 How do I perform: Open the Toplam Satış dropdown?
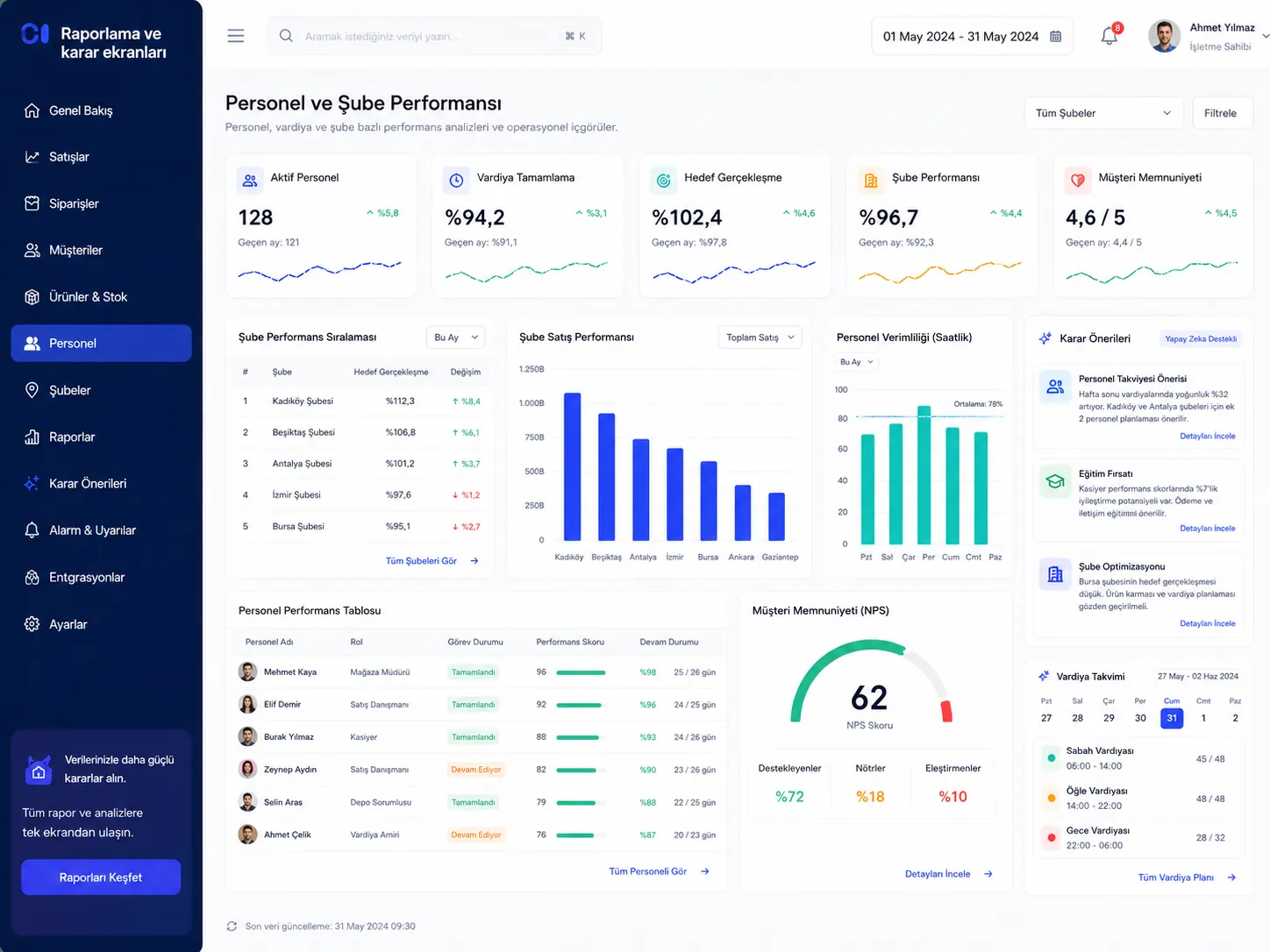coord(760,337)
